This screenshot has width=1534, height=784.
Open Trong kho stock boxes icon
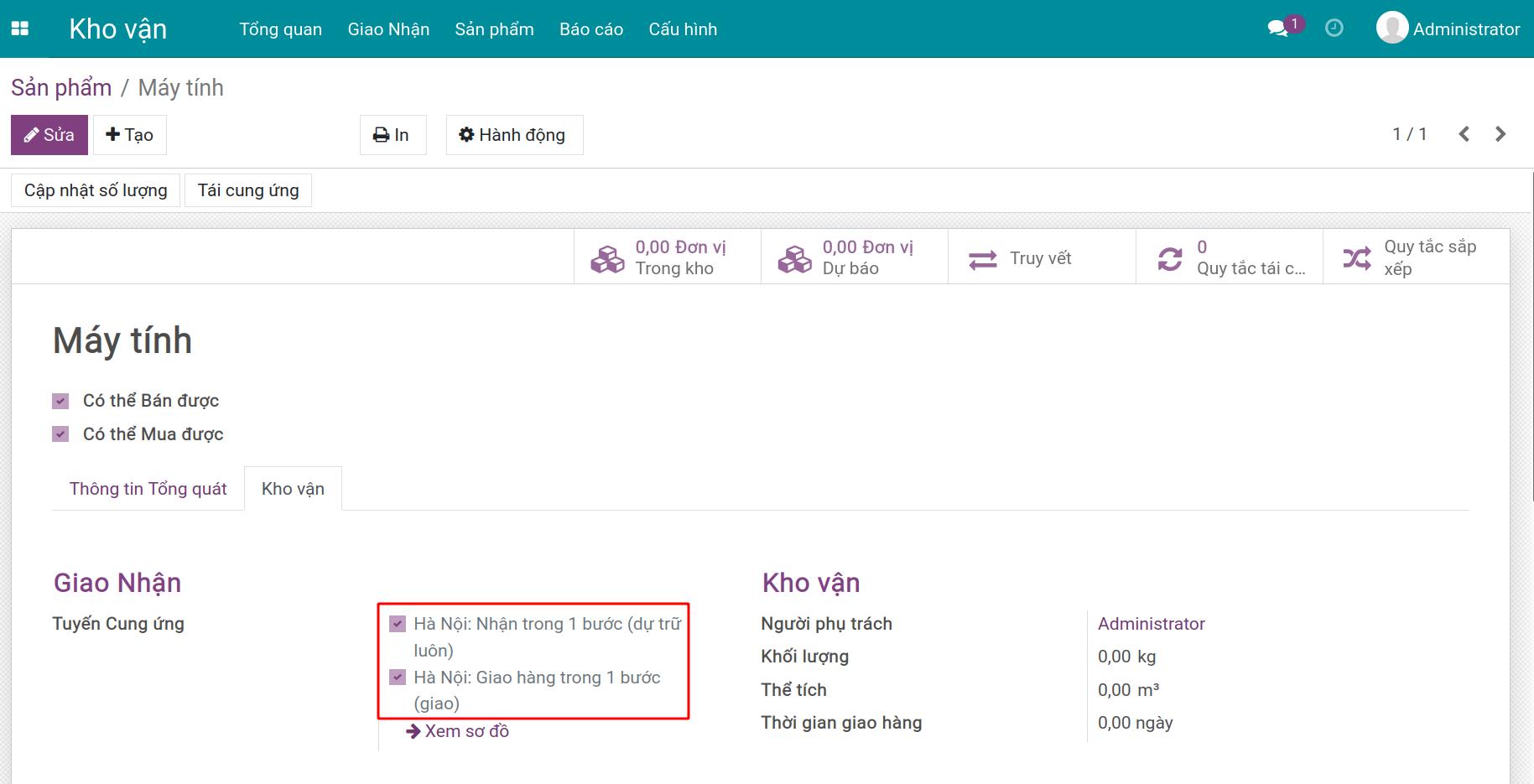pyautogui.click(x=607, y=258)
